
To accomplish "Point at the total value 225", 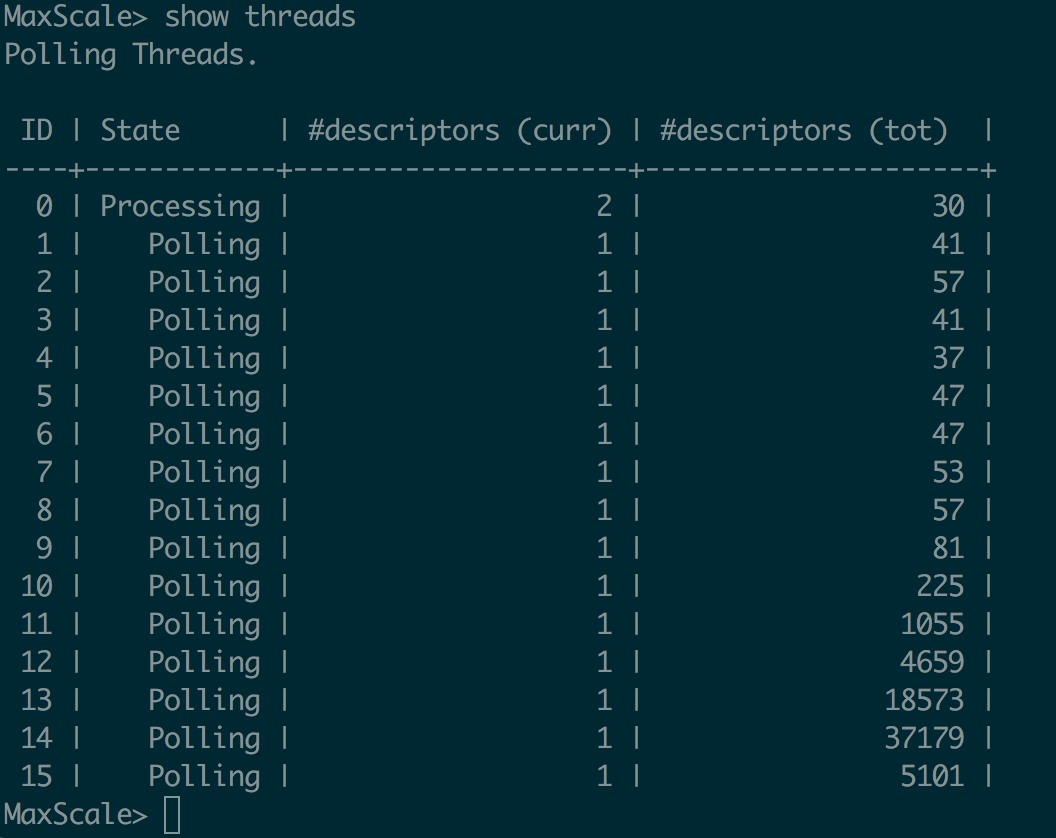I will click(x=940, y=586).
